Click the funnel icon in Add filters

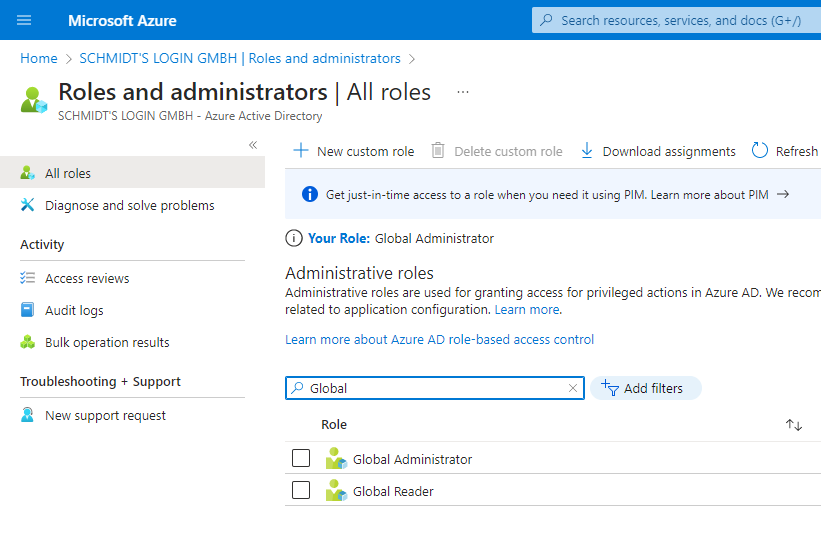[x=610, y=388]
